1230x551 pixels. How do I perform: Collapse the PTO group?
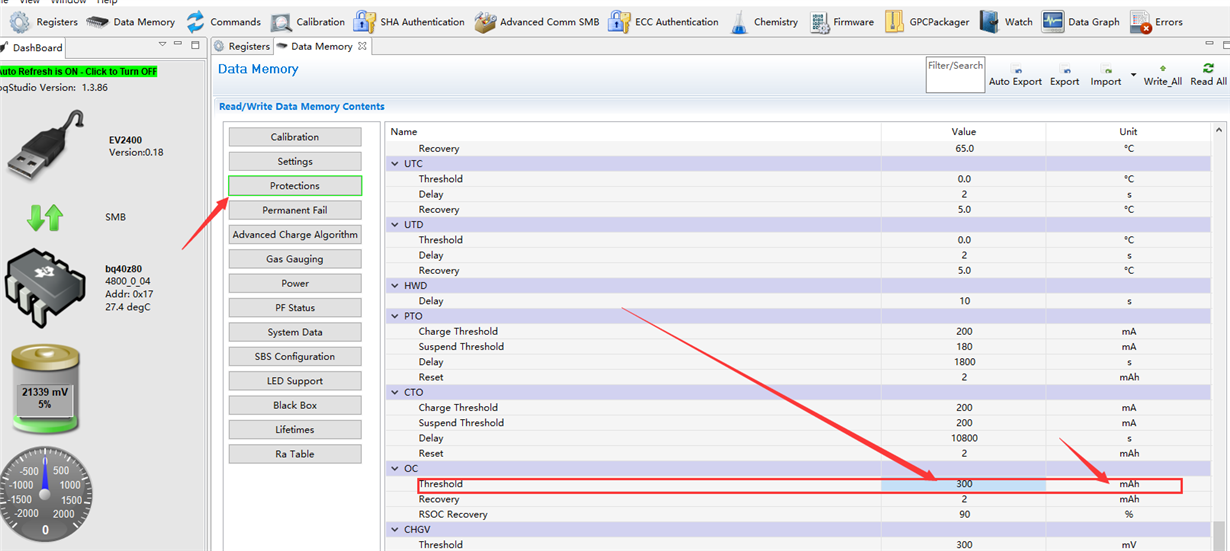tap(394, 316)
